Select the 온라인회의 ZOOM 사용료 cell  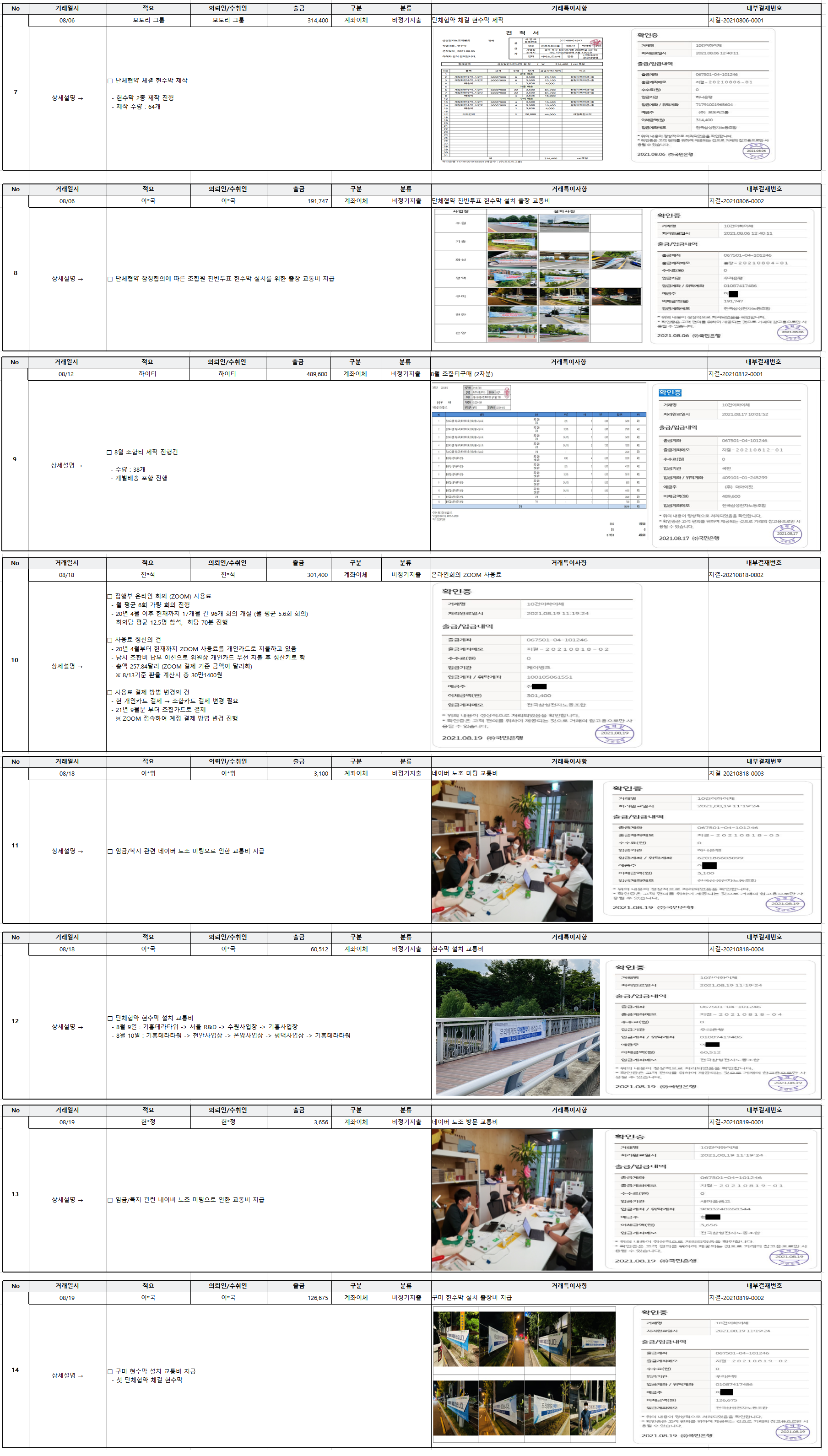[568, 575]
